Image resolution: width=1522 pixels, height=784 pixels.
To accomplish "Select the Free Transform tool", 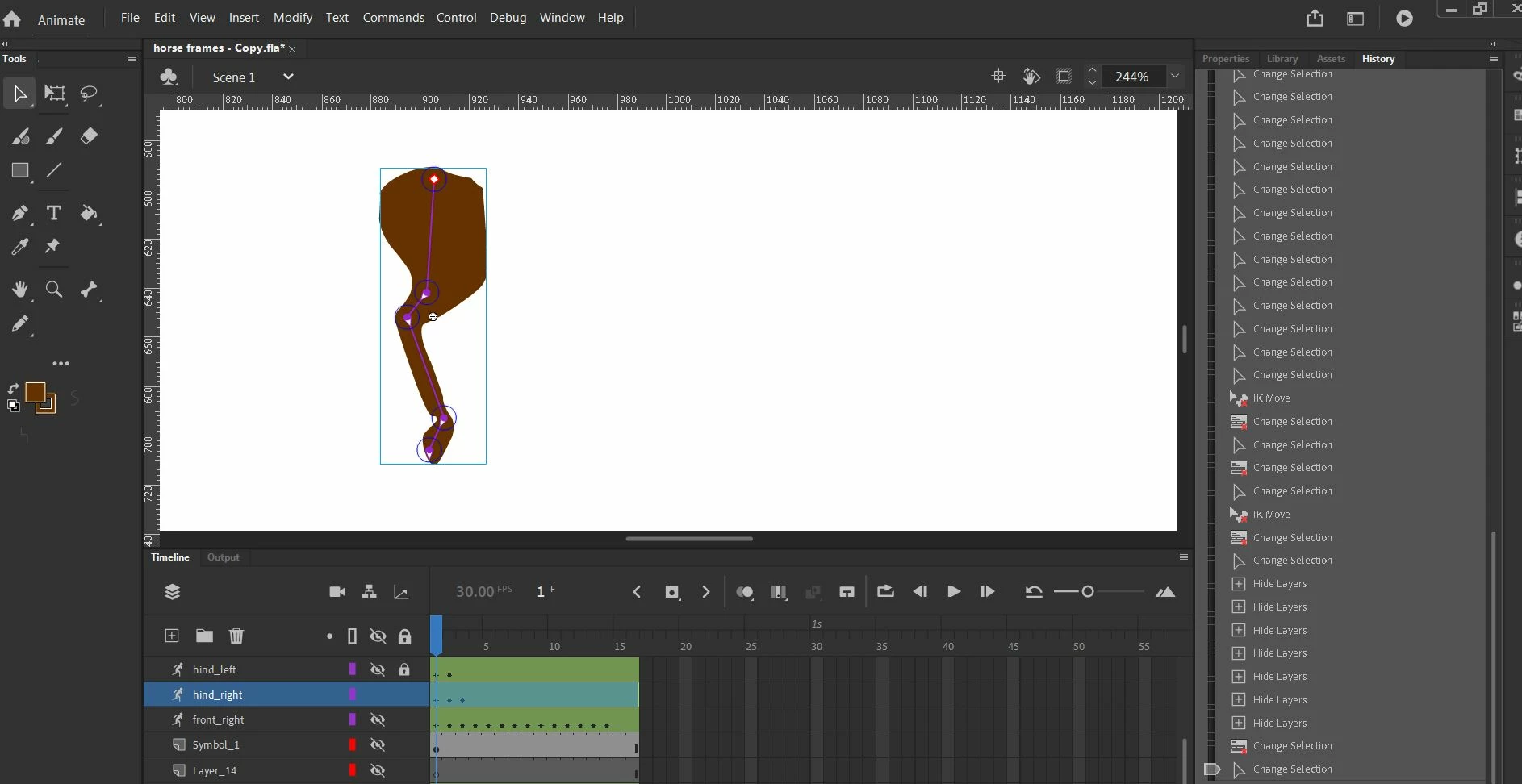I will point(55,94).
